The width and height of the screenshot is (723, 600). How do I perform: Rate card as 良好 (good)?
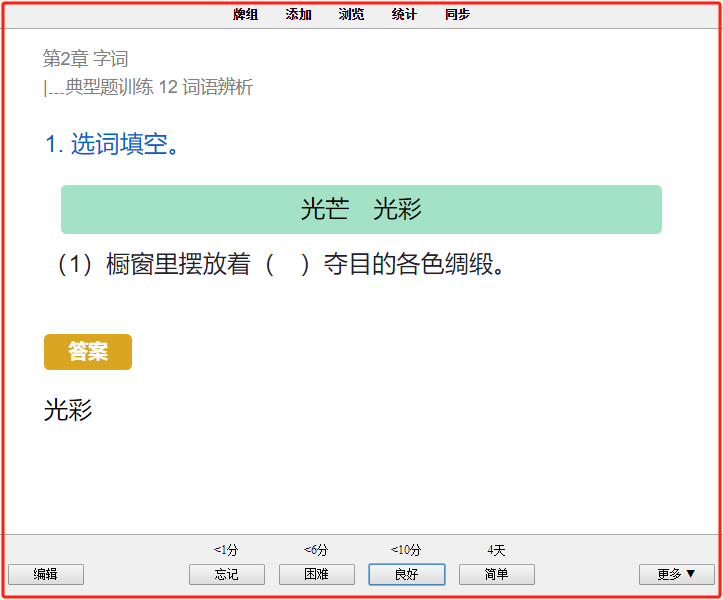[x=407, y=574]
